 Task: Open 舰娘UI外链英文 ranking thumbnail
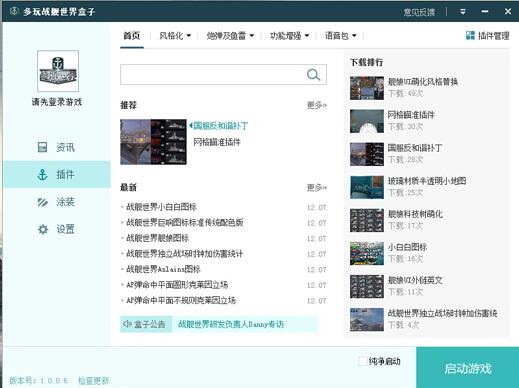[367, 286]
